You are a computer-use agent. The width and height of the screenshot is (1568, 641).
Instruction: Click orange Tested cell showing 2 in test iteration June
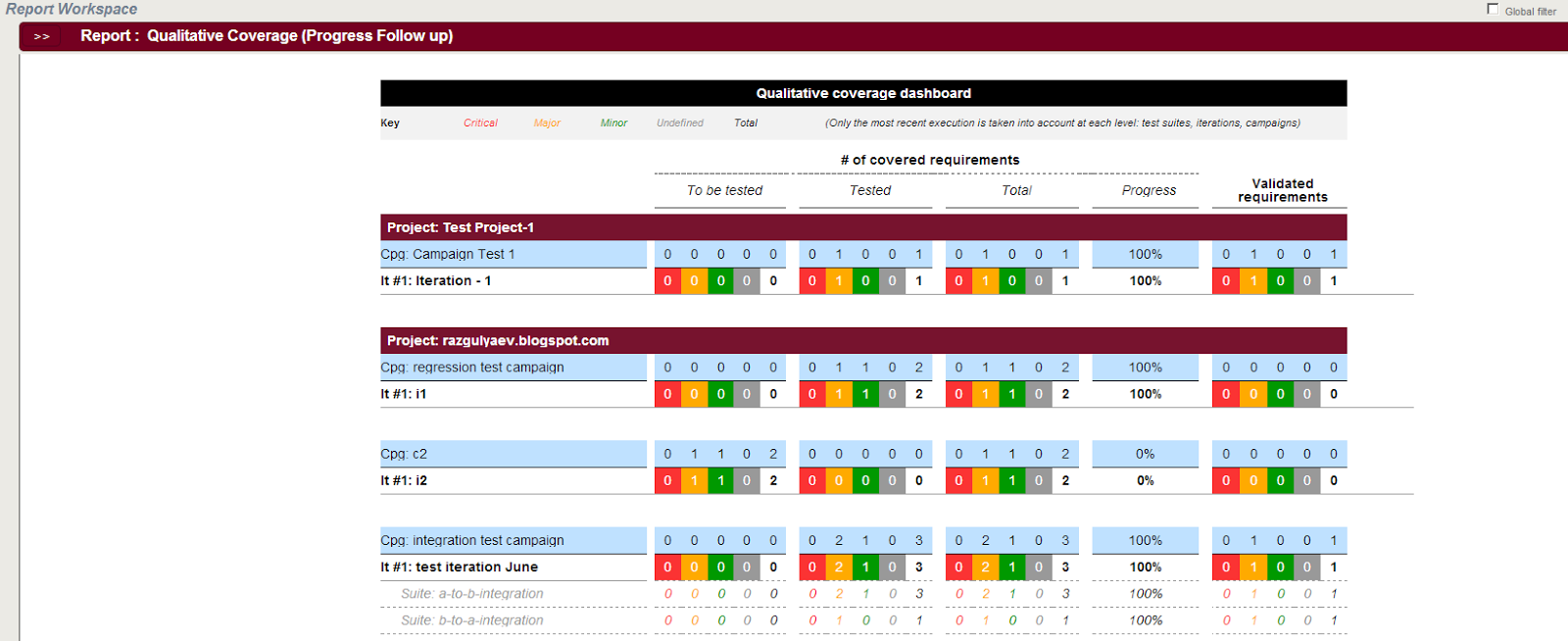point(839,567)
